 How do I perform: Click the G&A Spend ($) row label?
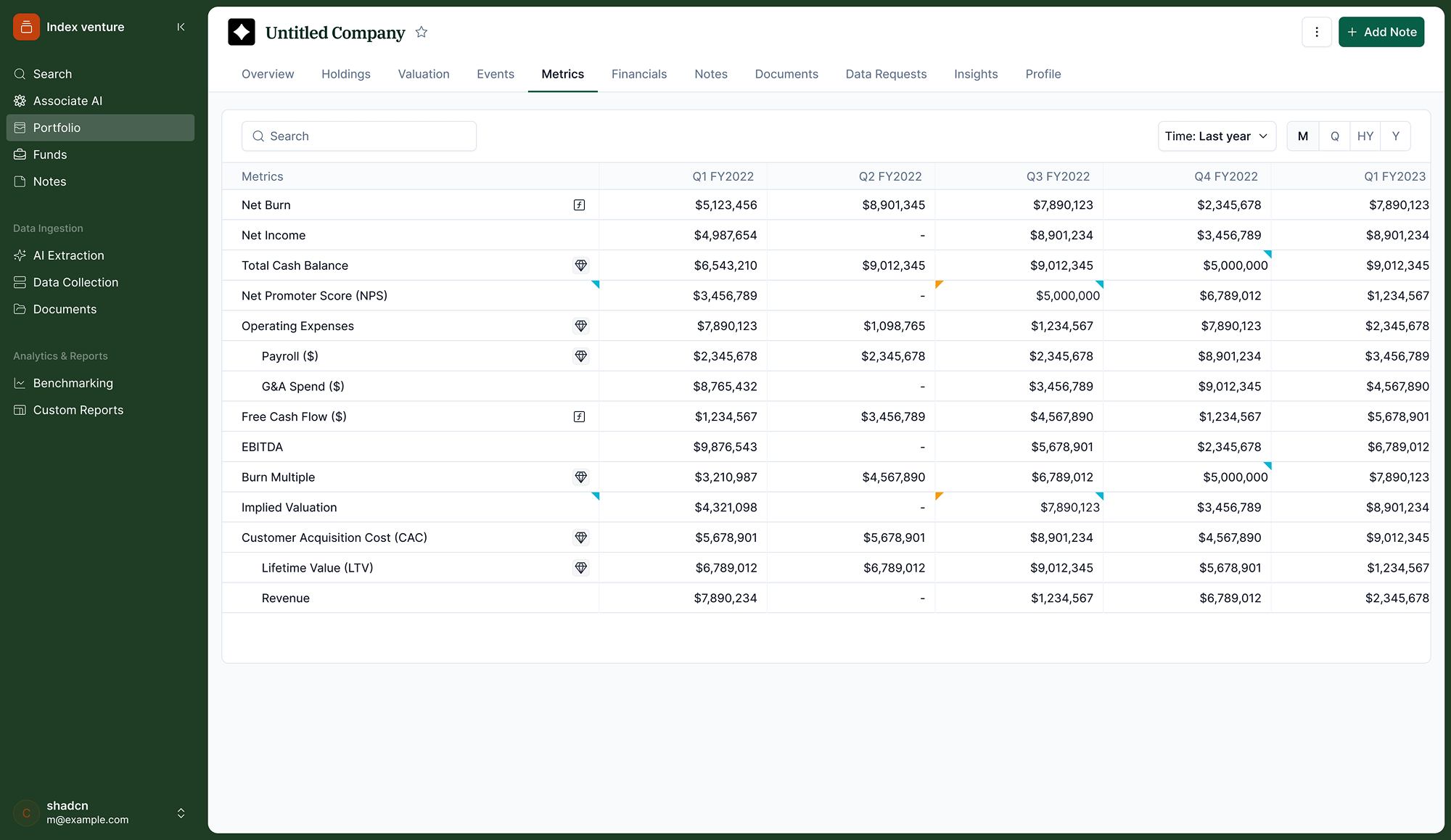[x=303, y=387]
